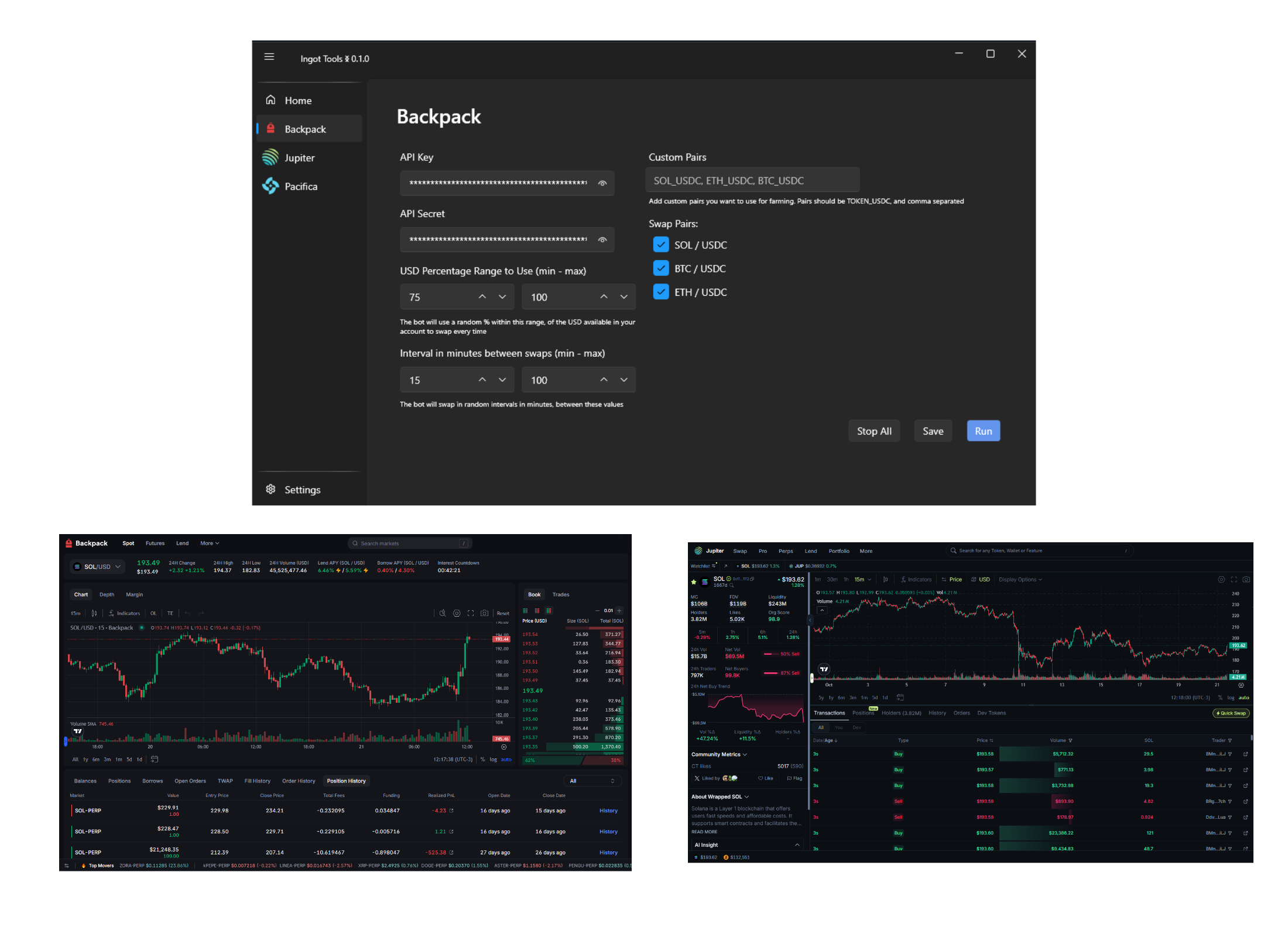Open the More menu in Backpack

pos(209,543)
